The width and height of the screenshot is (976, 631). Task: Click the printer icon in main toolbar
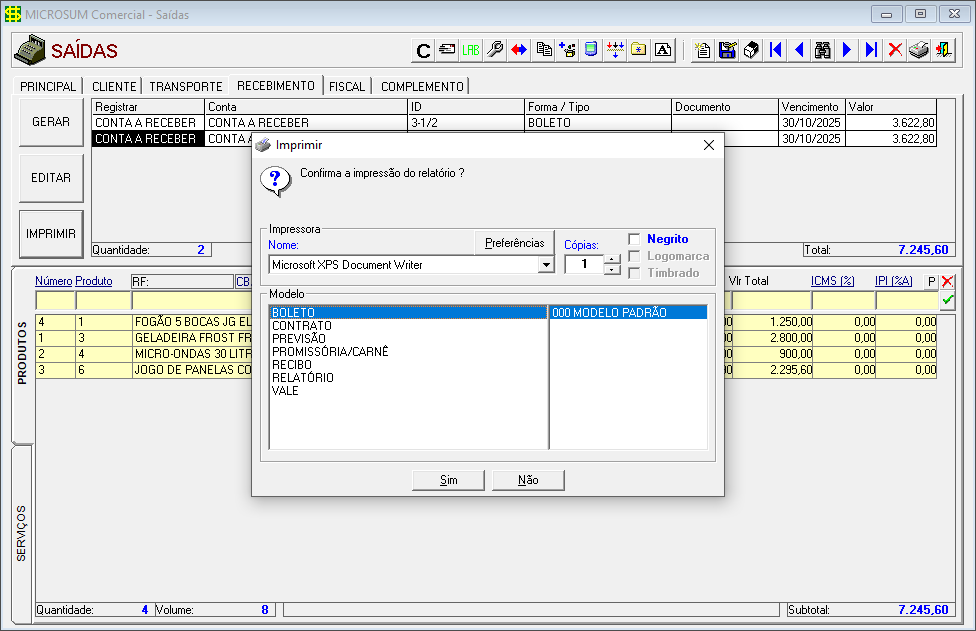(919, 50)
